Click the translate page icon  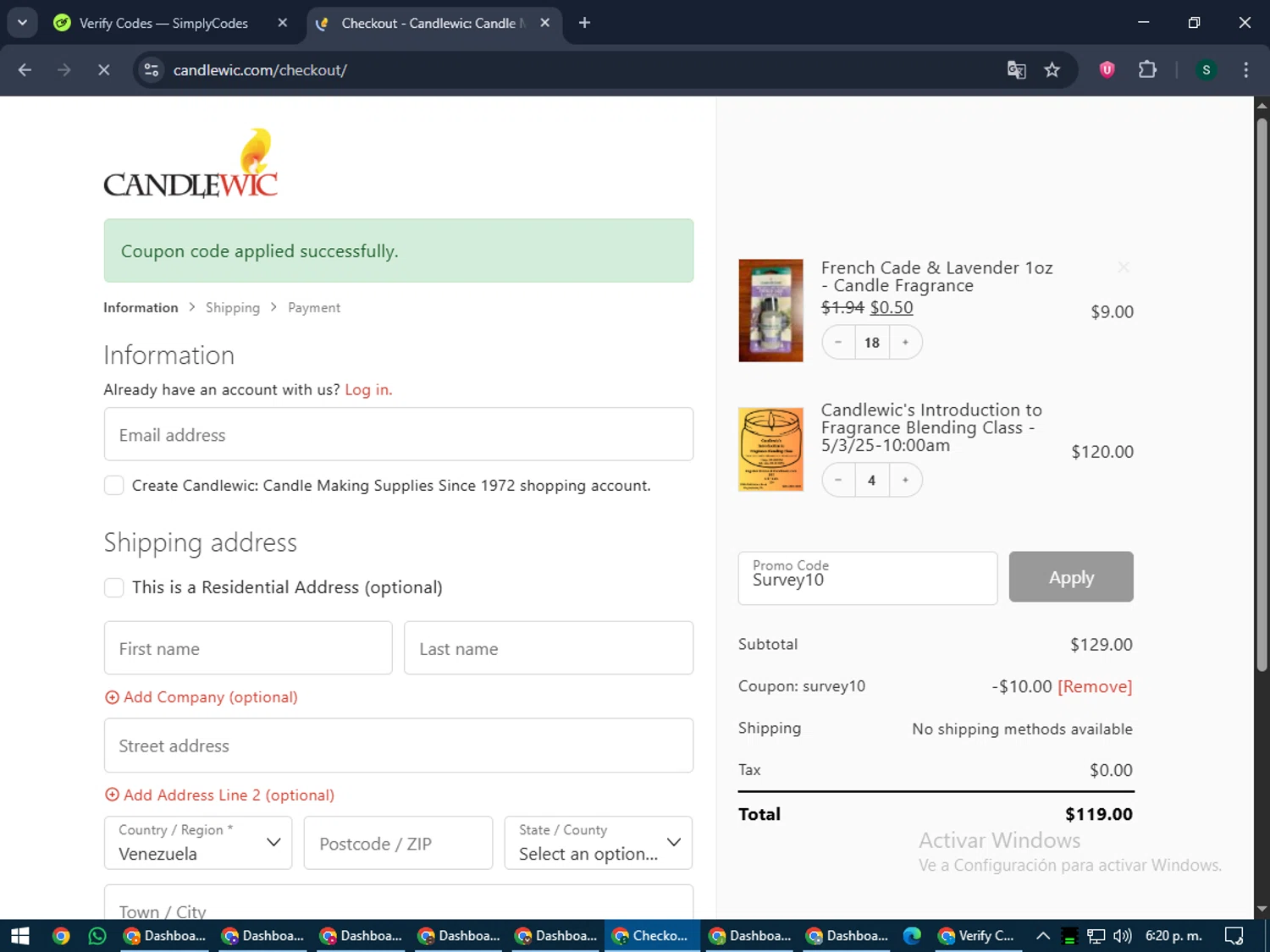click(1016, 70)
